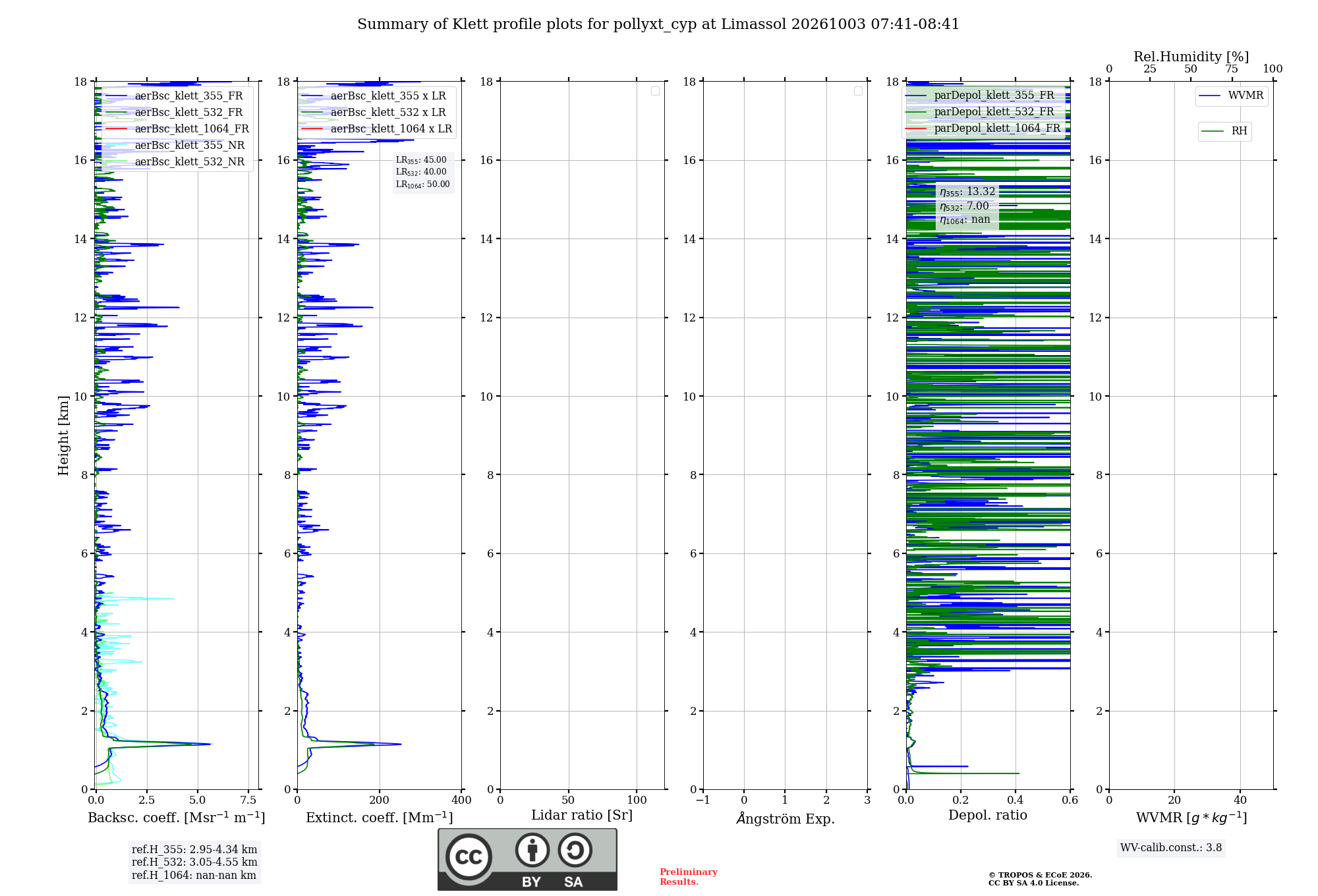1318x896 pixels.
Task: Click the Rel.Humidity [%] top axis label
Action: click(1191, 57)
